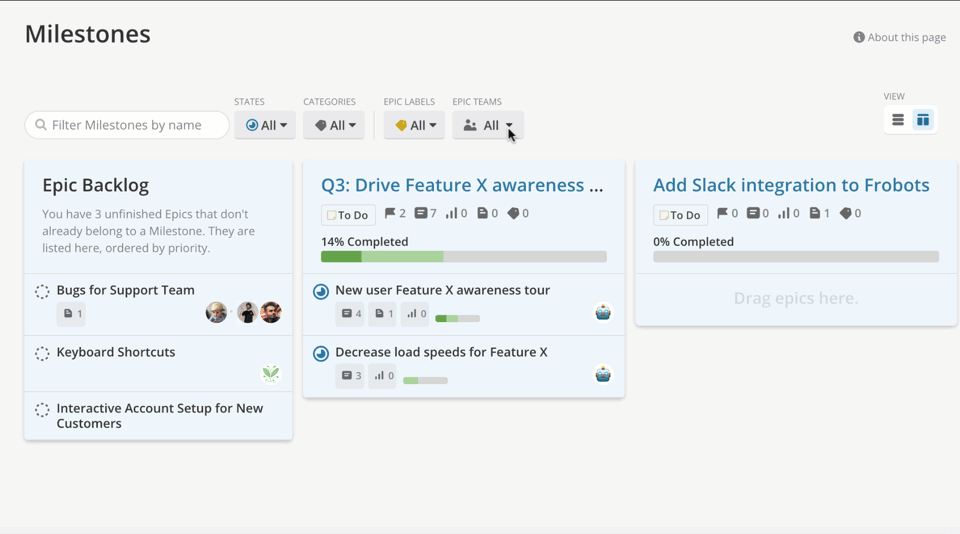
Task: Open the New user Feature X awareness tour epic
Action: pyautogui.click(x=442, y=290)
